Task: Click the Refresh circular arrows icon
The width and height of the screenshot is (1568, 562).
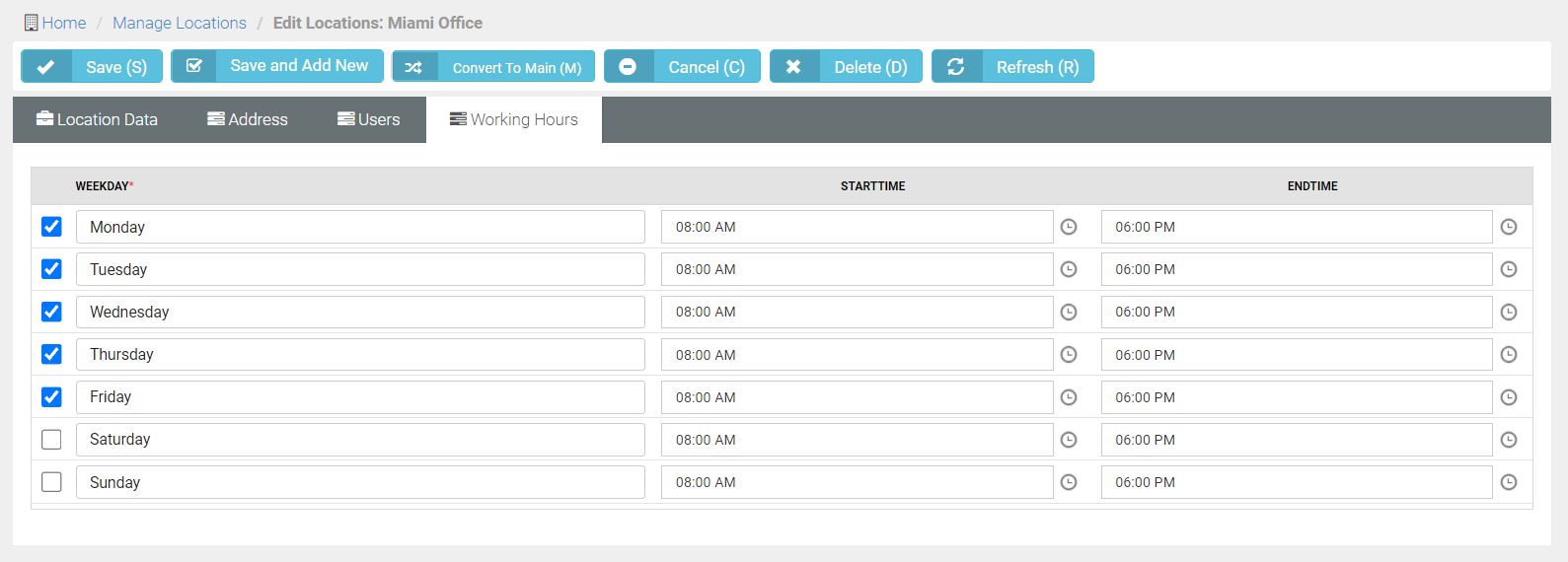Action: tap(955, 67)
